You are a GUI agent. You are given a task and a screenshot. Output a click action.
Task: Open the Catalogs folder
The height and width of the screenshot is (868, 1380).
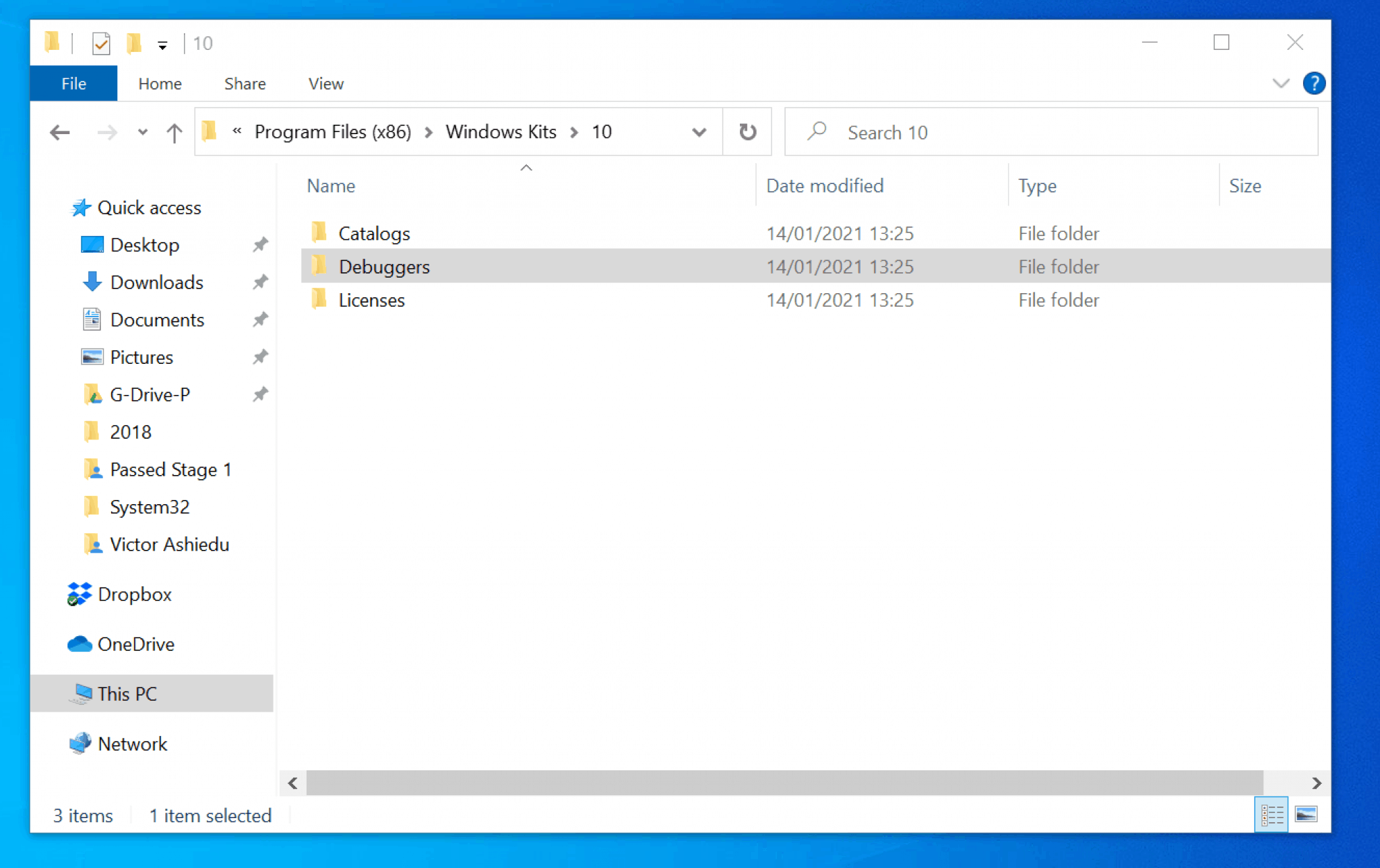(375, 233)
